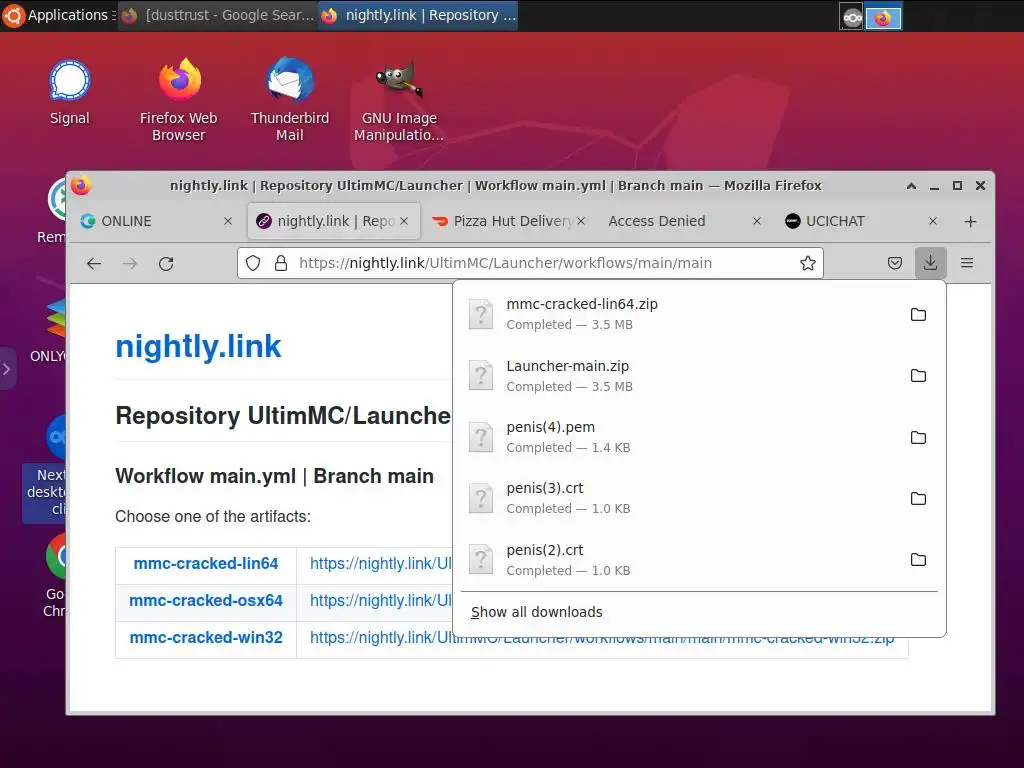
Task: Open the mmc-cracked-lin64 artifact link
Action: point(206,564)
